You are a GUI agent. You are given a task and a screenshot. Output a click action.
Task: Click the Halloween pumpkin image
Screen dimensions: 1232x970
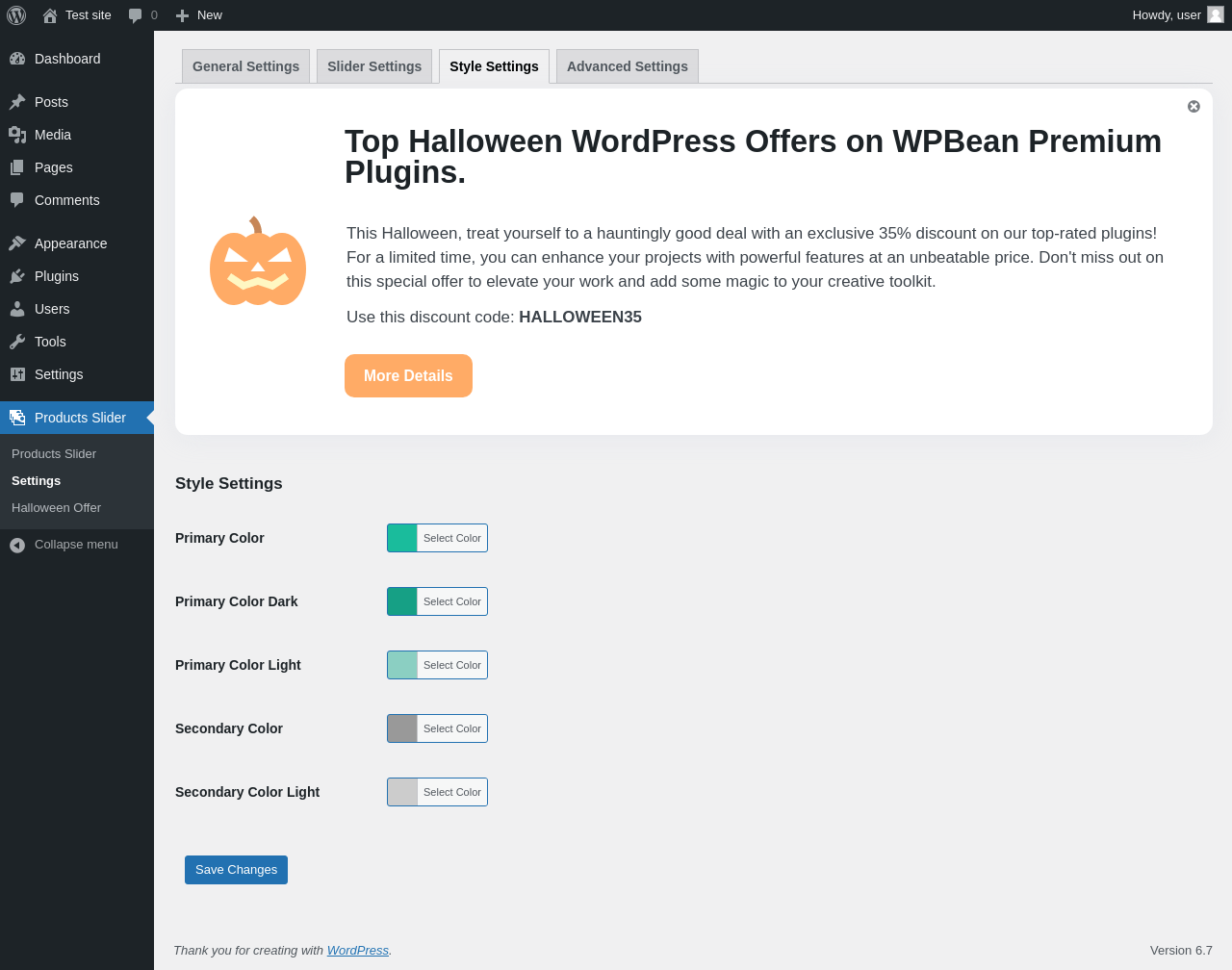pyautogui.click(x=258, y=261)
